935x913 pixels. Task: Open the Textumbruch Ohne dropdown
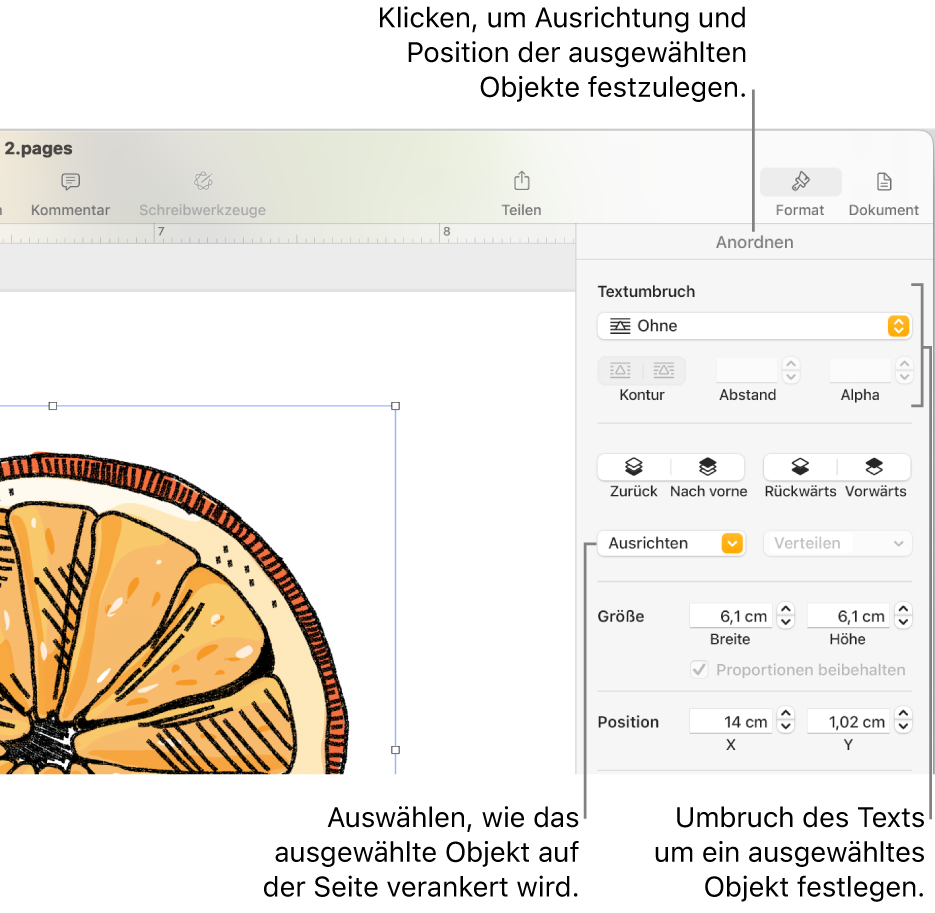click(754, 326)
